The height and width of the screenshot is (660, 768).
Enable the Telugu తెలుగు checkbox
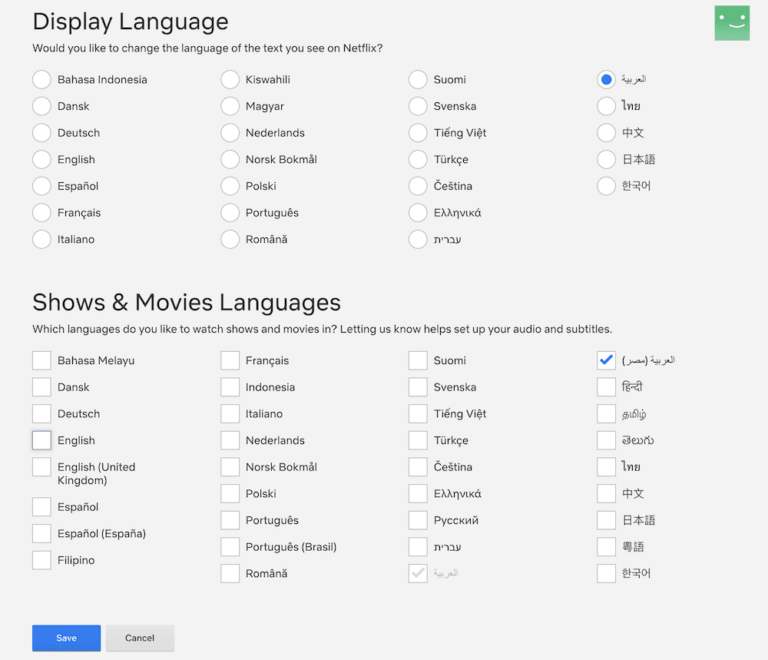click(606, 440)
